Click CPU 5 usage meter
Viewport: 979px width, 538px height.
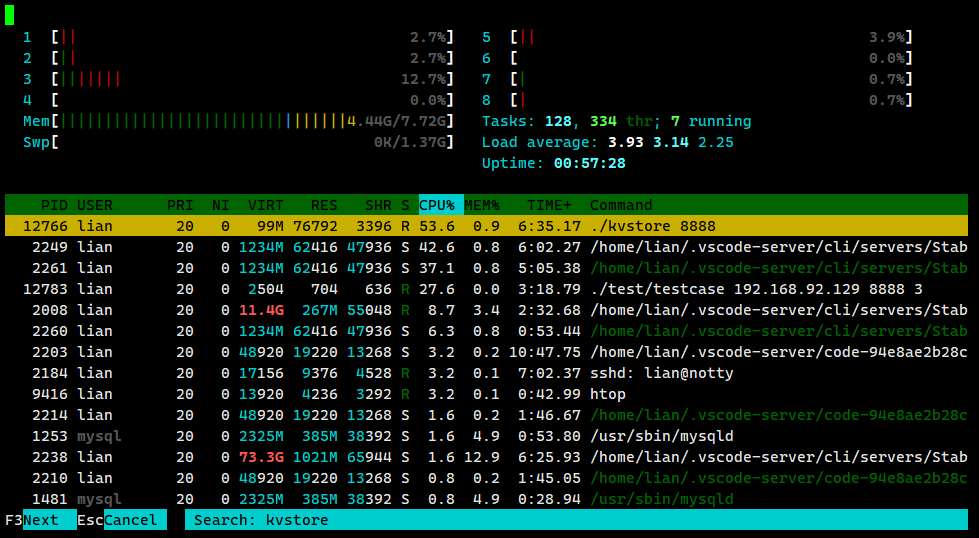click(697, 37)
